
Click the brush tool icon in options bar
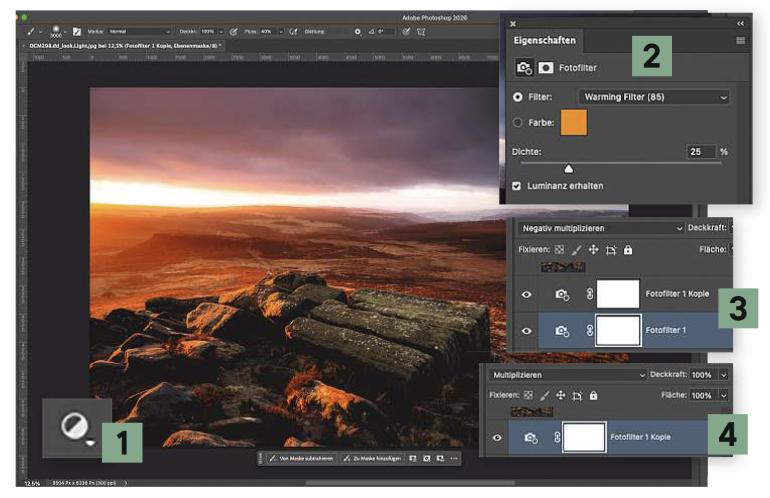pyautogui.click(x=31, y=31)
